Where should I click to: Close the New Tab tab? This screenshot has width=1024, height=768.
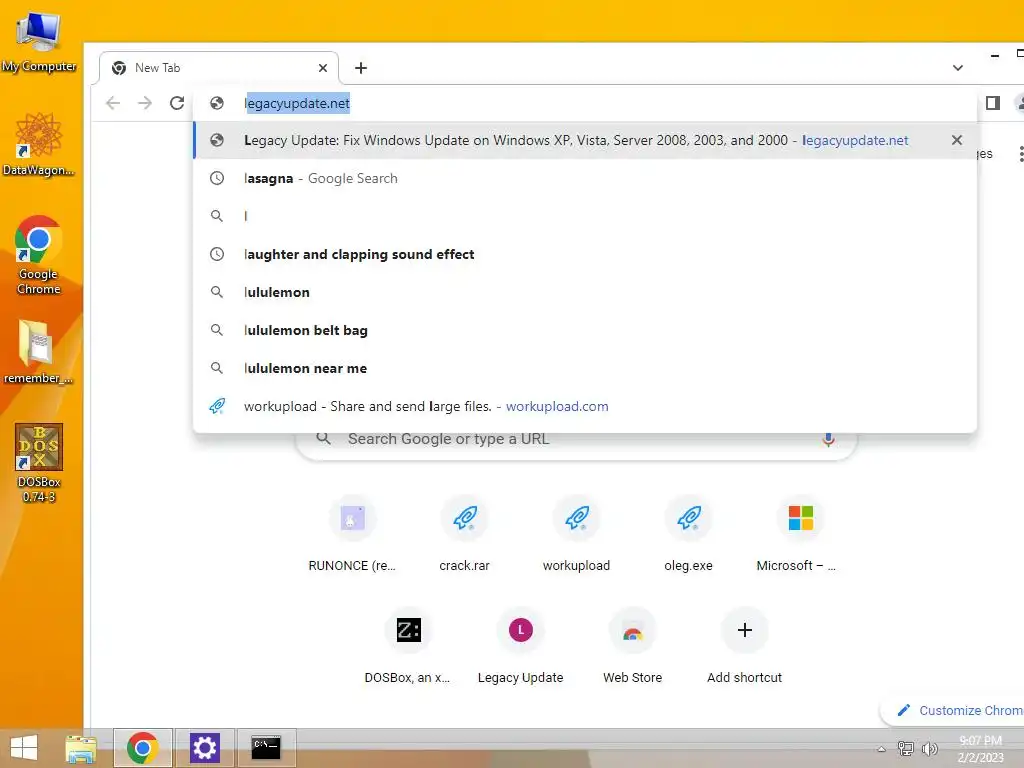(x=323, y=68)
